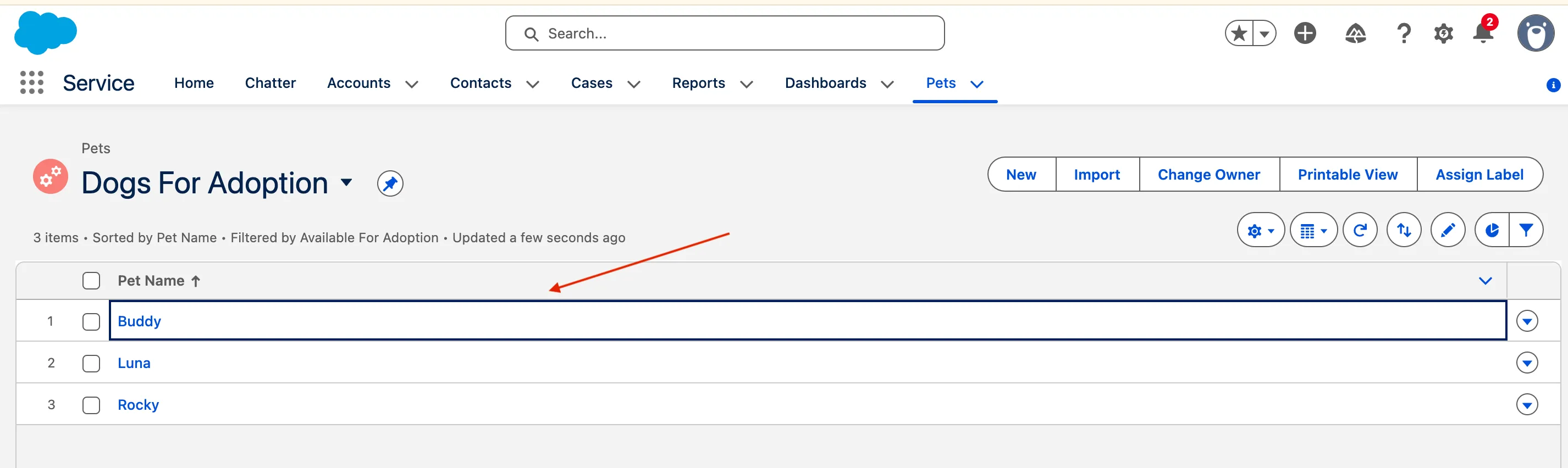Open notifications bell
The image size is (1568, 468).
pos(1483,33)
